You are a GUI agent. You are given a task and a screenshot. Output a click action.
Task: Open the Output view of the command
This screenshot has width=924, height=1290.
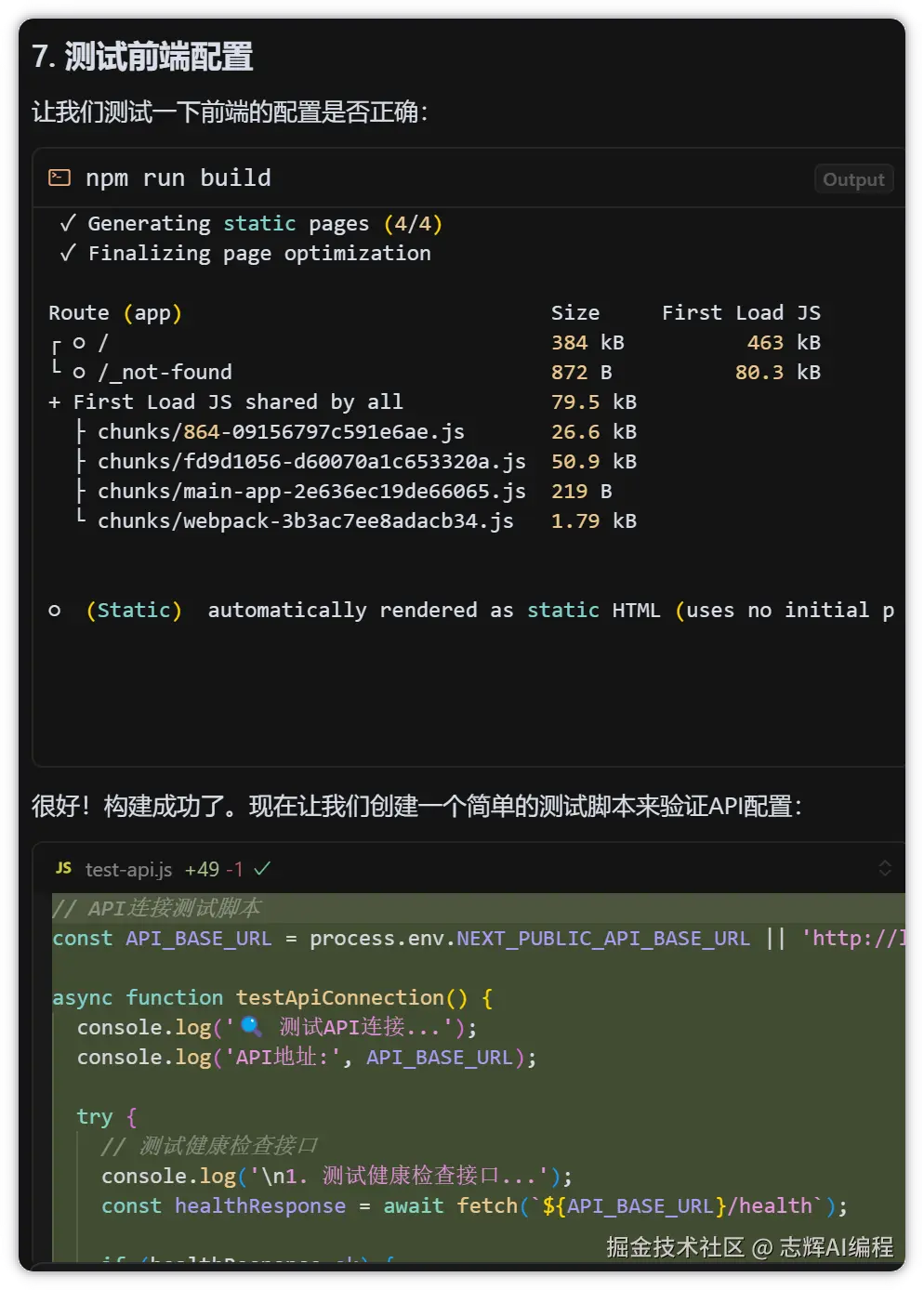tap(852, 179)
